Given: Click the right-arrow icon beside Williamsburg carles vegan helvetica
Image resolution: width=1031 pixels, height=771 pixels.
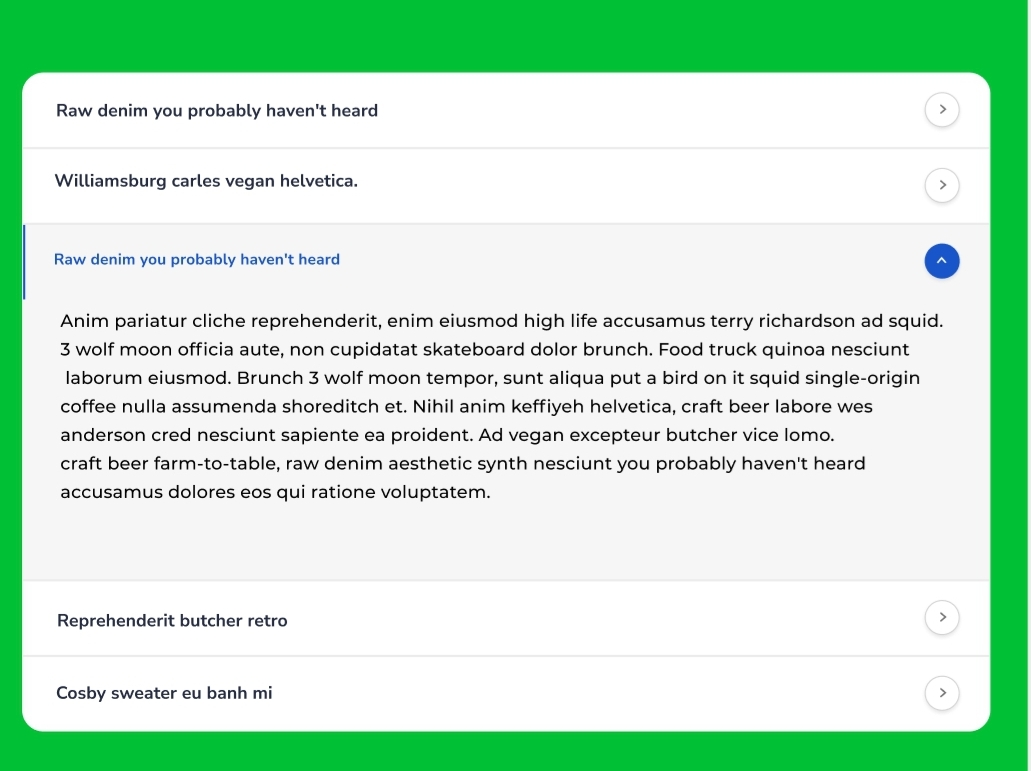Looking at the screenshot, I should pyautogui.click(x=942, y=185).
